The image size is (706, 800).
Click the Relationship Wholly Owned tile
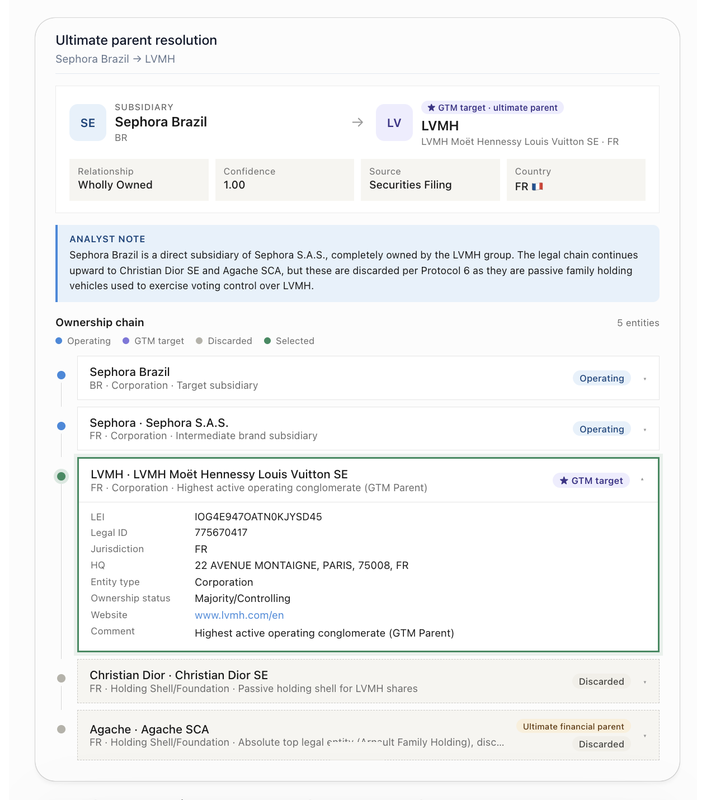[x=139, y=180]
